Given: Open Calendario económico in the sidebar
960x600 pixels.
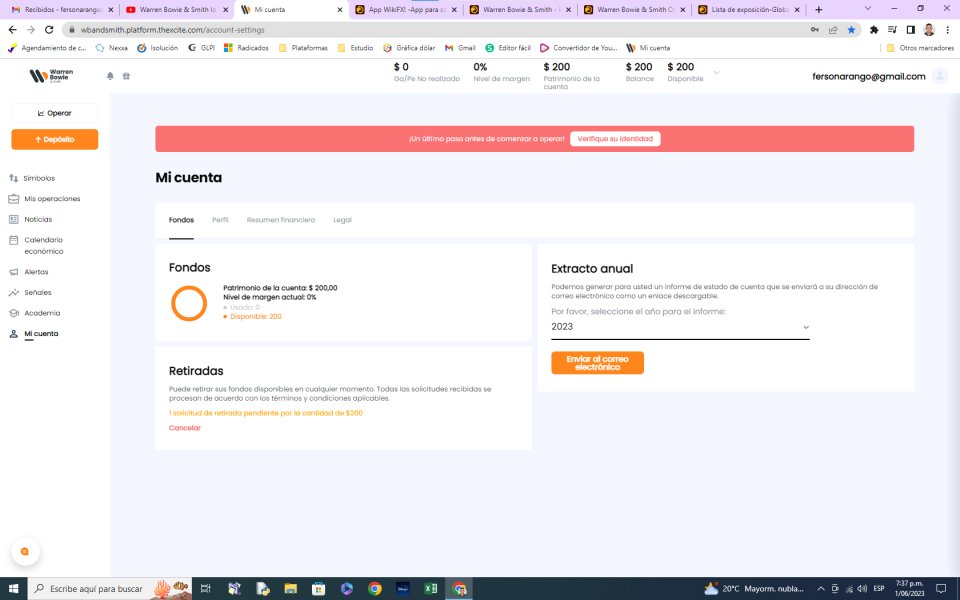Looking at the screenshot, I should click(43, 246).
